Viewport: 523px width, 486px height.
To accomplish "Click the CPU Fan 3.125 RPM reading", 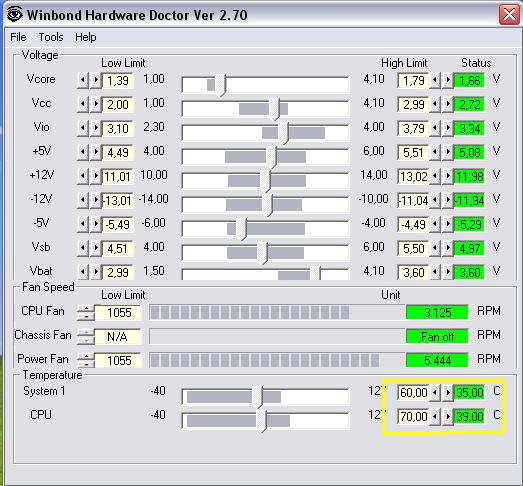I will 437,313.
